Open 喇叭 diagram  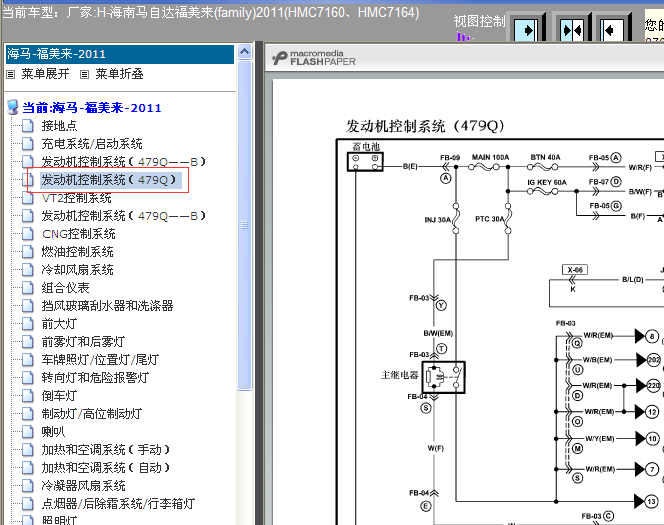53,432
